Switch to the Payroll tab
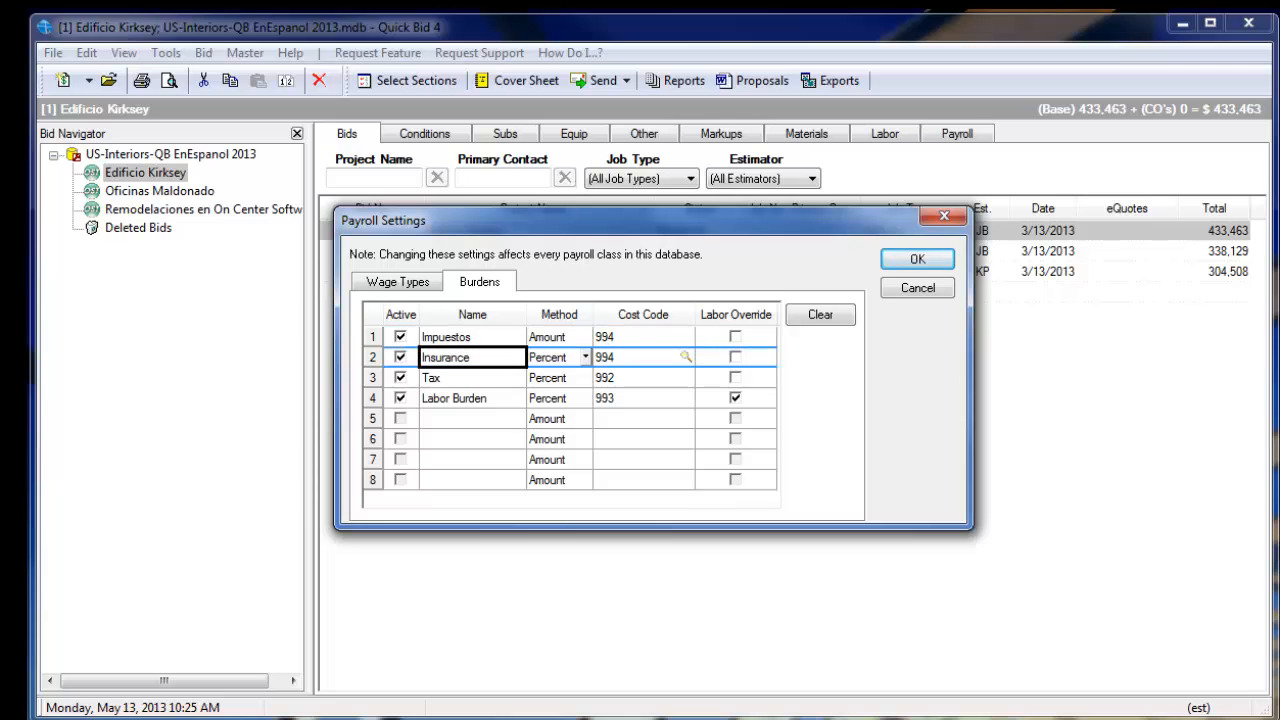The width and height of the screenshot is (1280, 720). 957,134
